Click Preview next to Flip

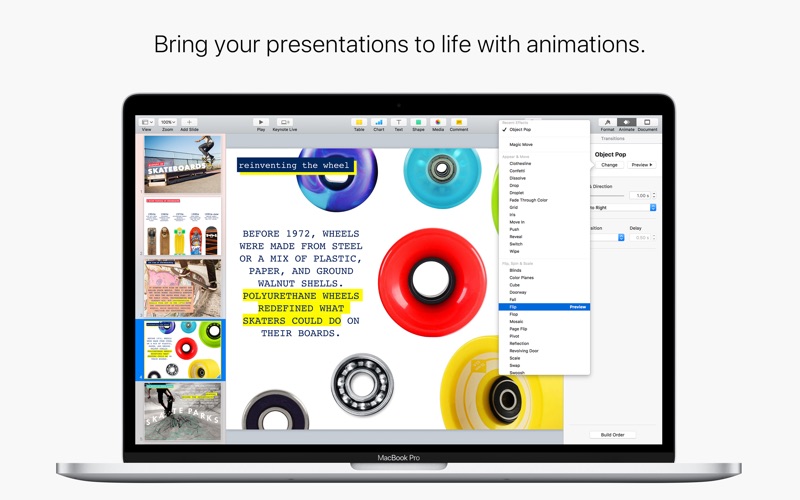578,307
